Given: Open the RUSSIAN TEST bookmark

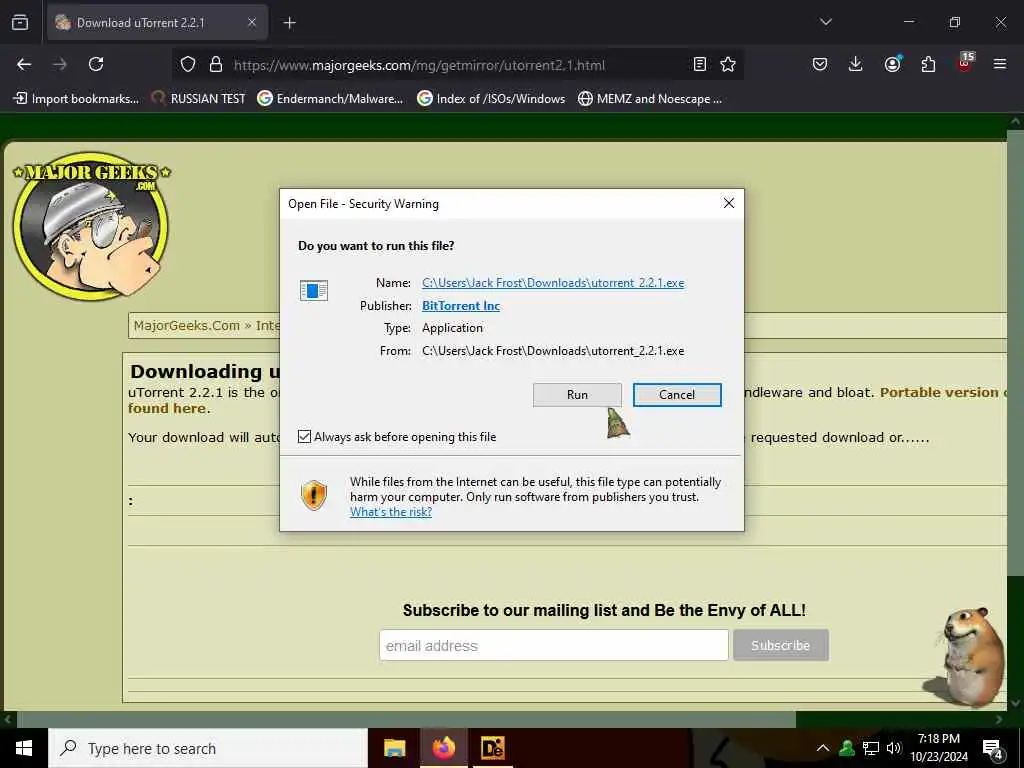Looking at the screenshot, I should [198, 99].
